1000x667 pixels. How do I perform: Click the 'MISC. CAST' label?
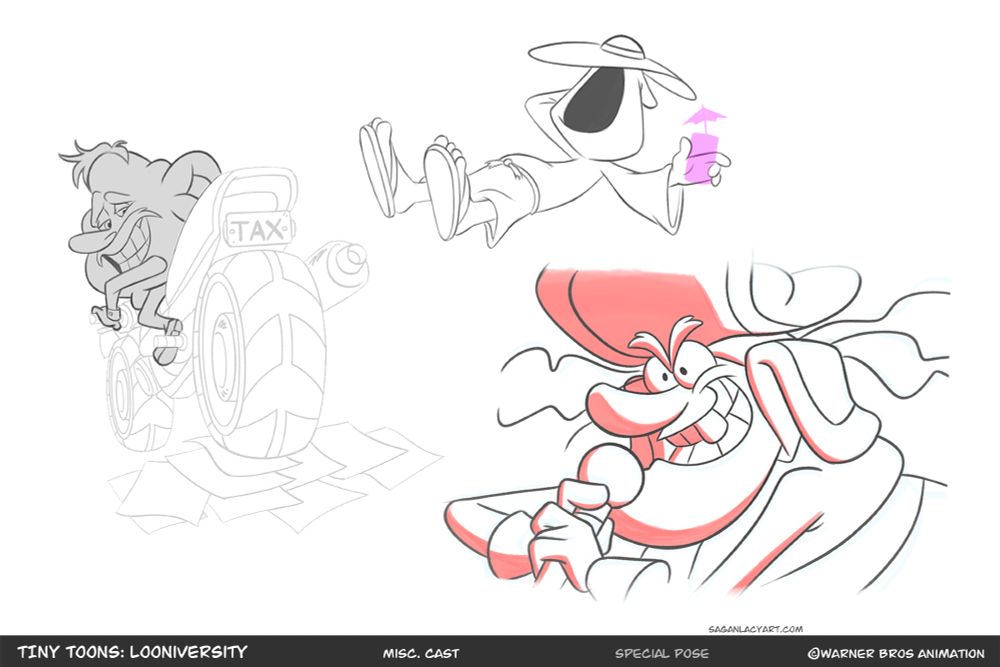click(421, 653)
